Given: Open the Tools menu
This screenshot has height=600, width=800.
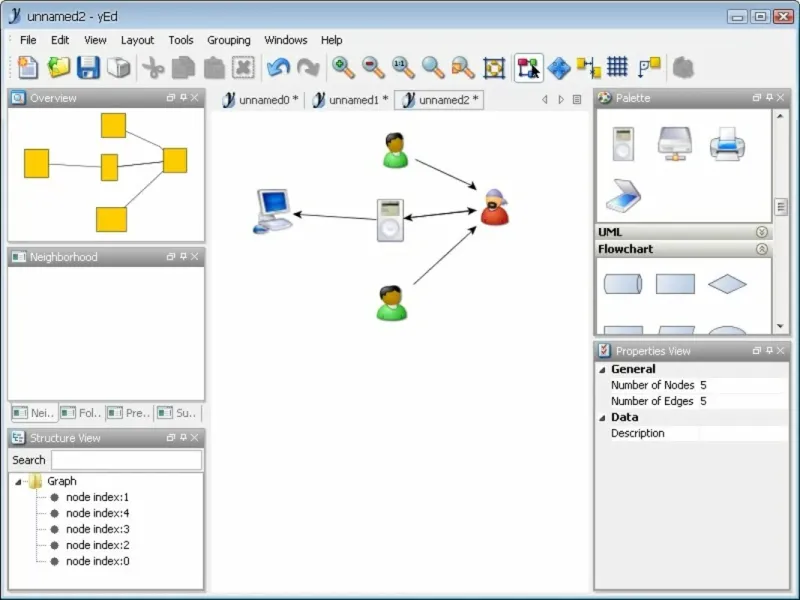Looking at the screenshot, I should (x=181, y=40).
